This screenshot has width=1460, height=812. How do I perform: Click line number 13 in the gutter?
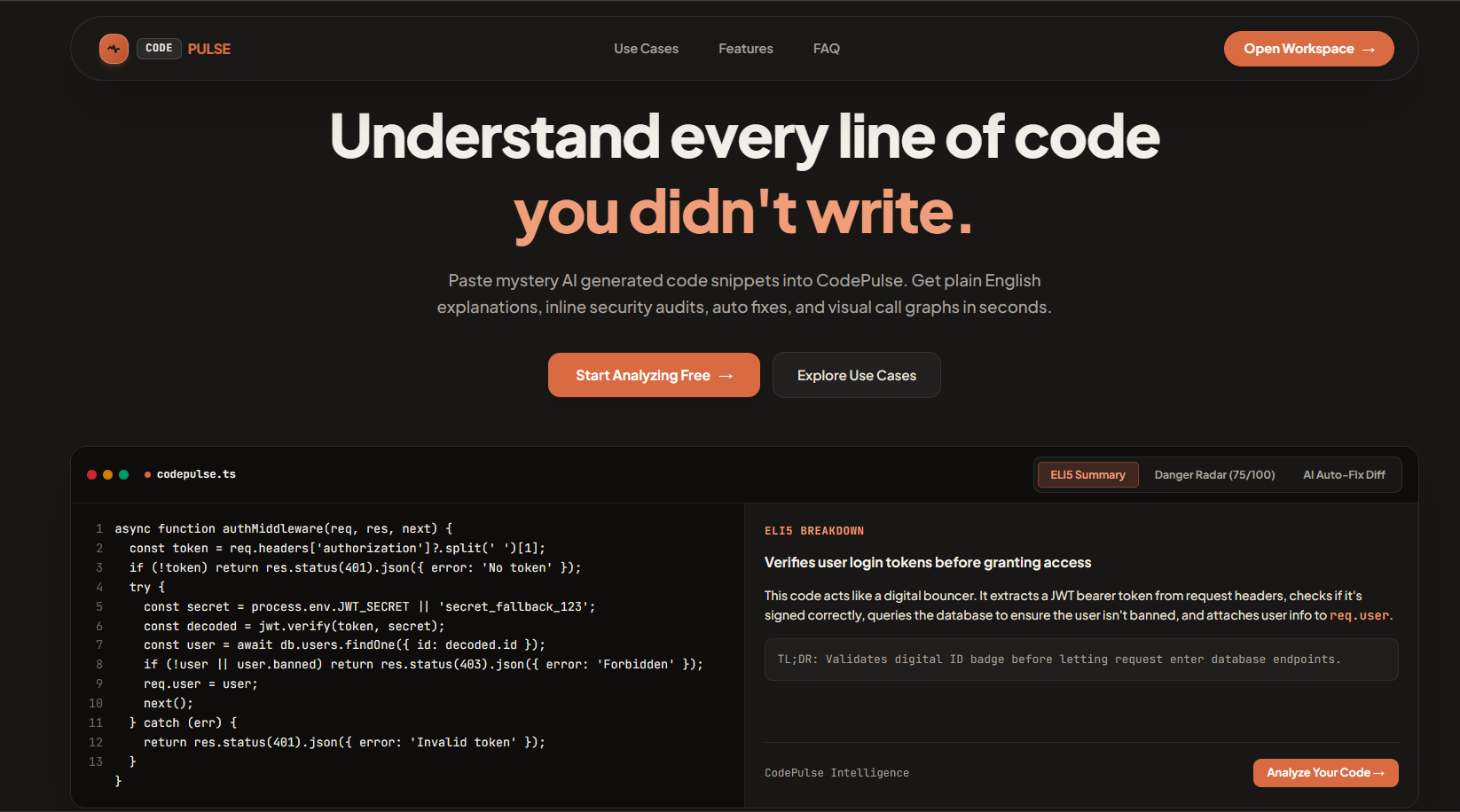[96, 761]
